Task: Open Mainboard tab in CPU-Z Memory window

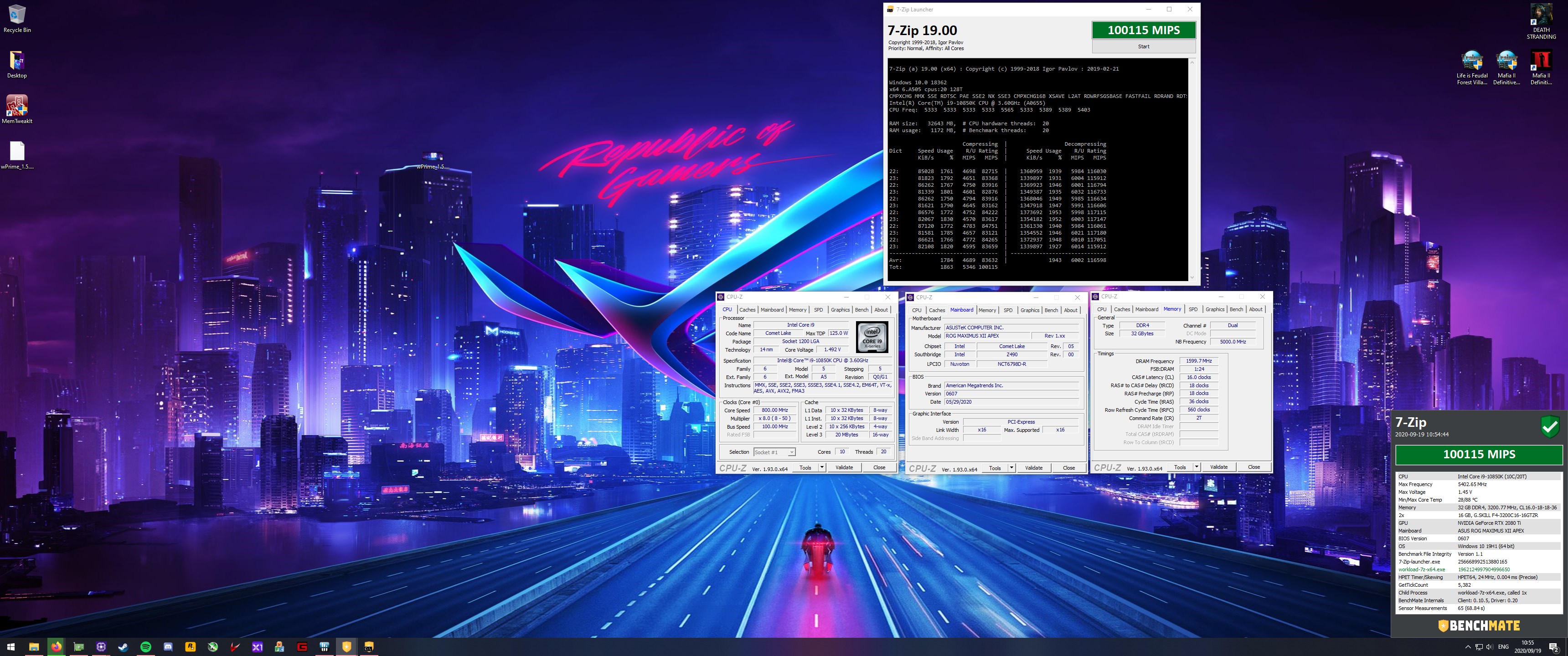Action: 1147,310
